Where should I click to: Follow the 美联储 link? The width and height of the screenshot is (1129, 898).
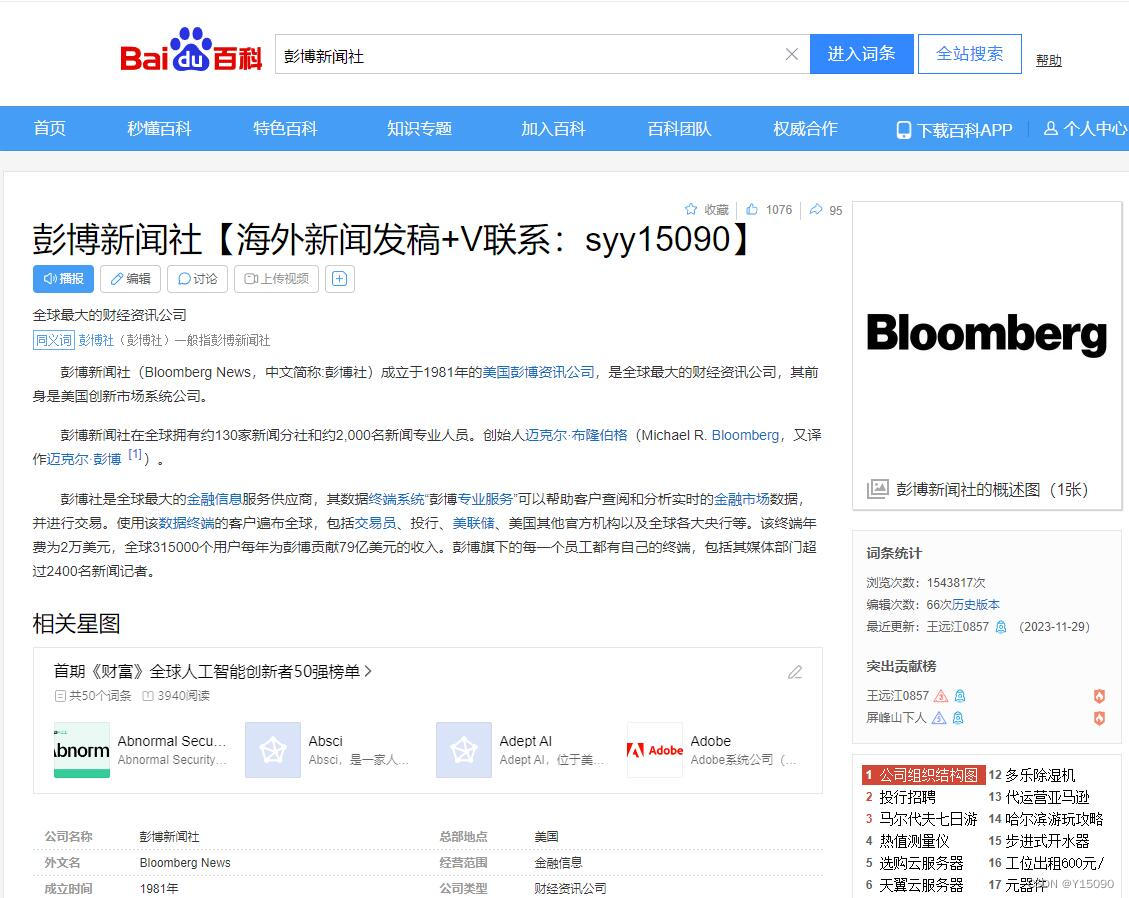[474, 523]
